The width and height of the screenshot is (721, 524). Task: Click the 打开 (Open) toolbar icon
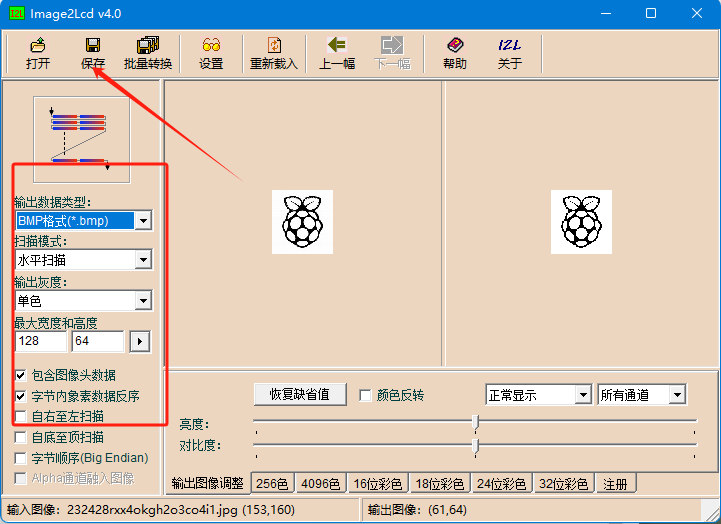[38, 53]
